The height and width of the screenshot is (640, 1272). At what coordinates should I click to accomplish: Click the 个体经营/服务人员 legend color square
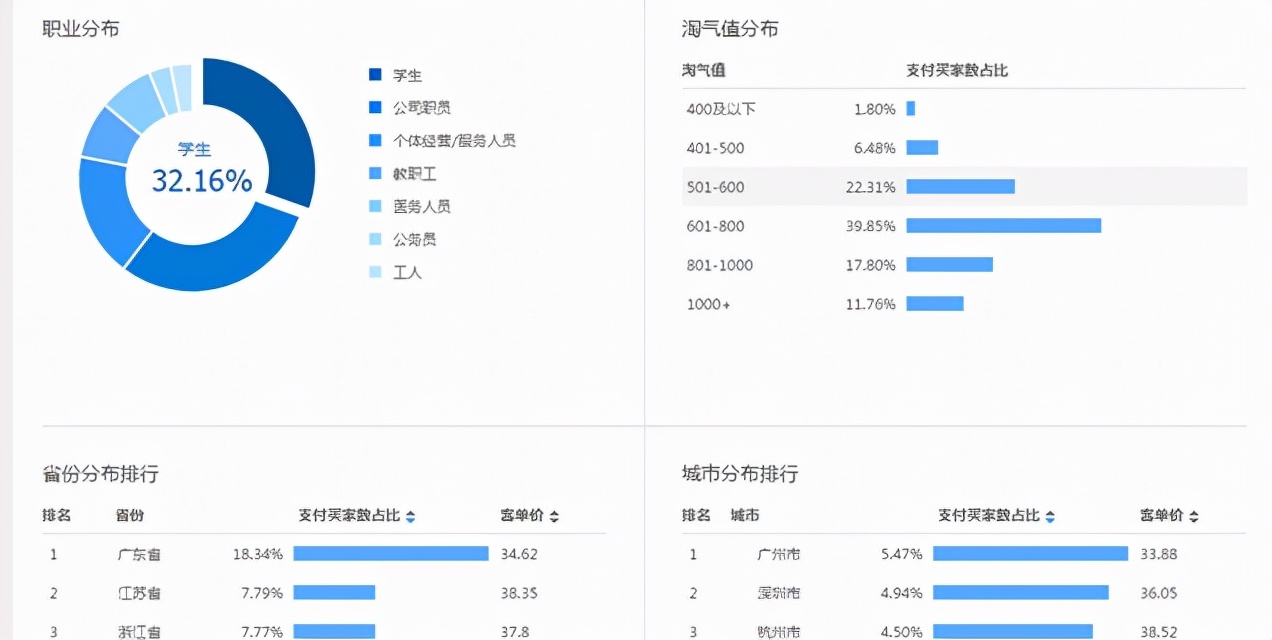tap(375, 141)
